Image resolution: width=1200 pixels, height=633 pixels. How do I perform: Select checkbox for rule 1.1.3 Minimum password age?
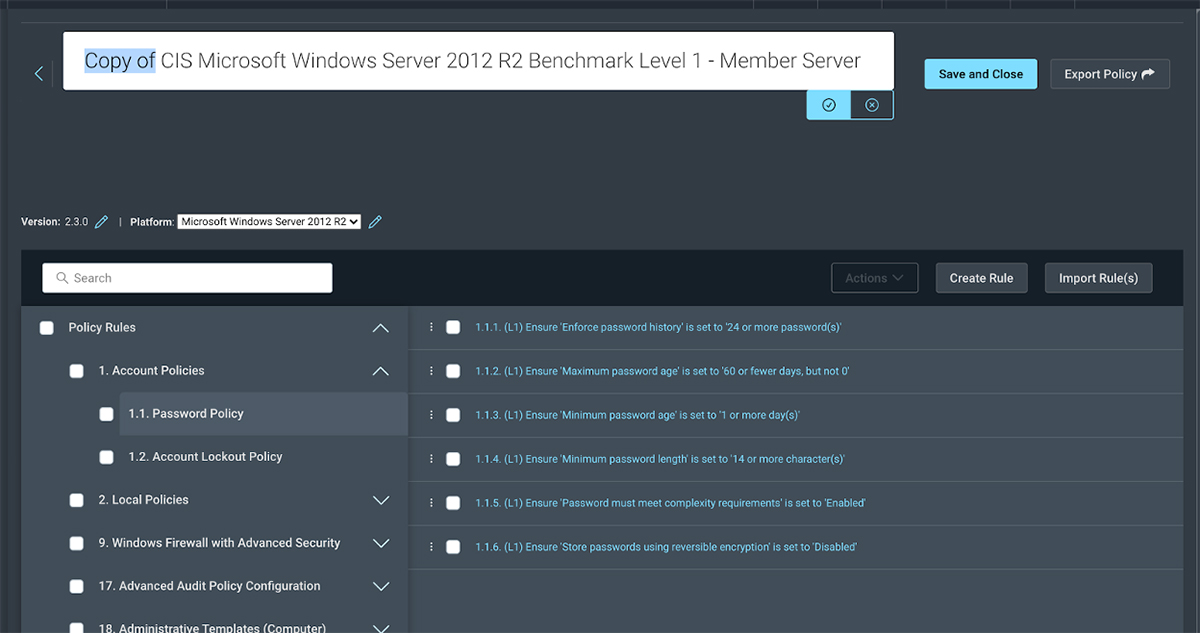coord(453,415)
